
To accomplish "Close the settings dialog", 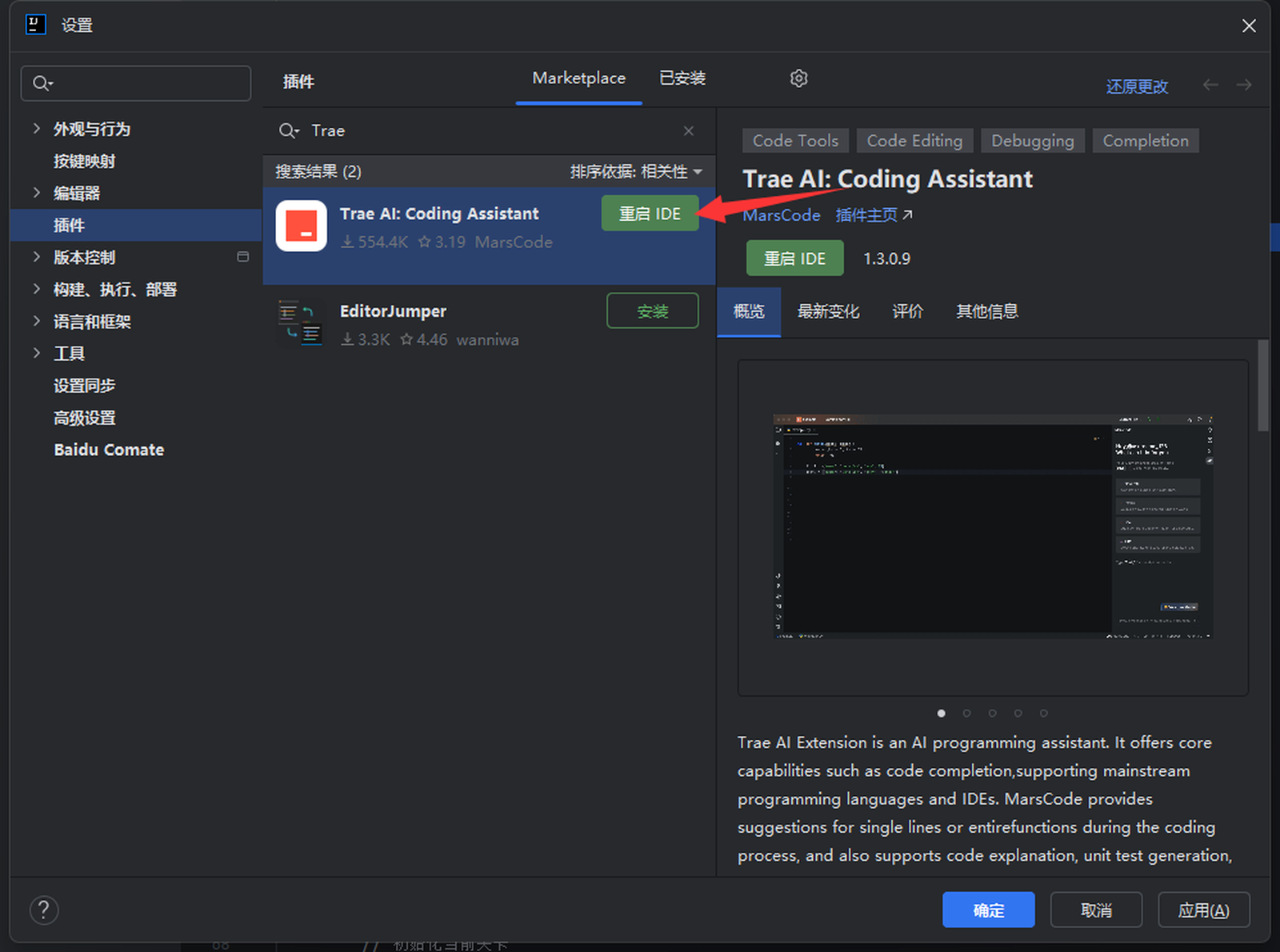I will pyautogui.click(x=1249, y=26).
